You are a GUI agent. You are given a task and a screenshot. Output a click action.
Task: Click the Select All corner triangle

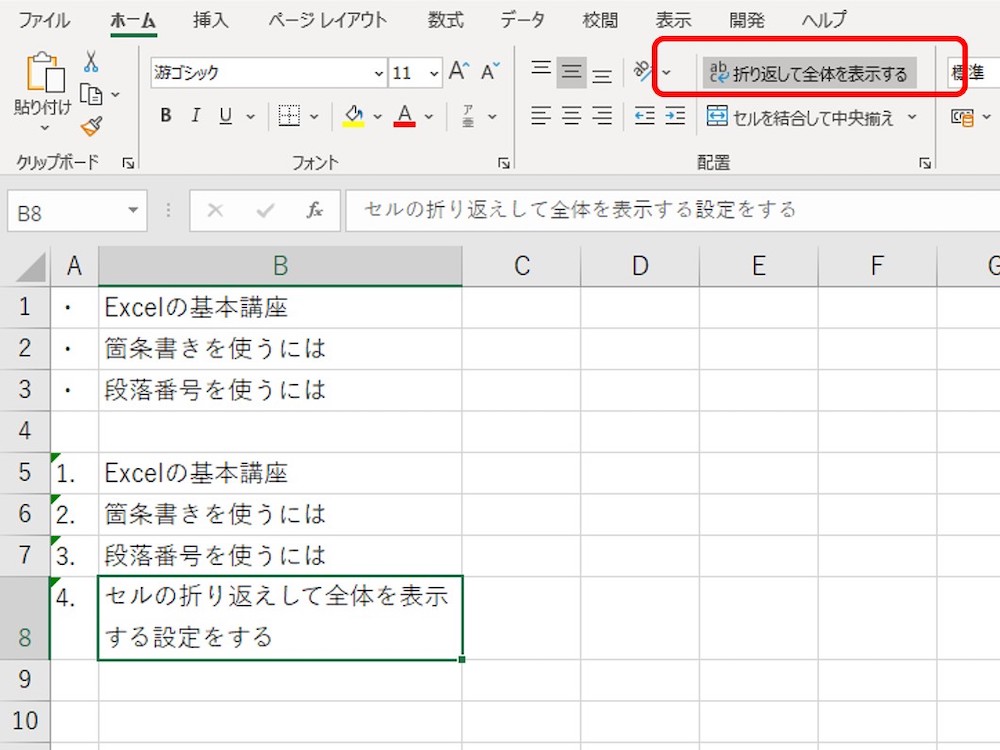point(31,267)
